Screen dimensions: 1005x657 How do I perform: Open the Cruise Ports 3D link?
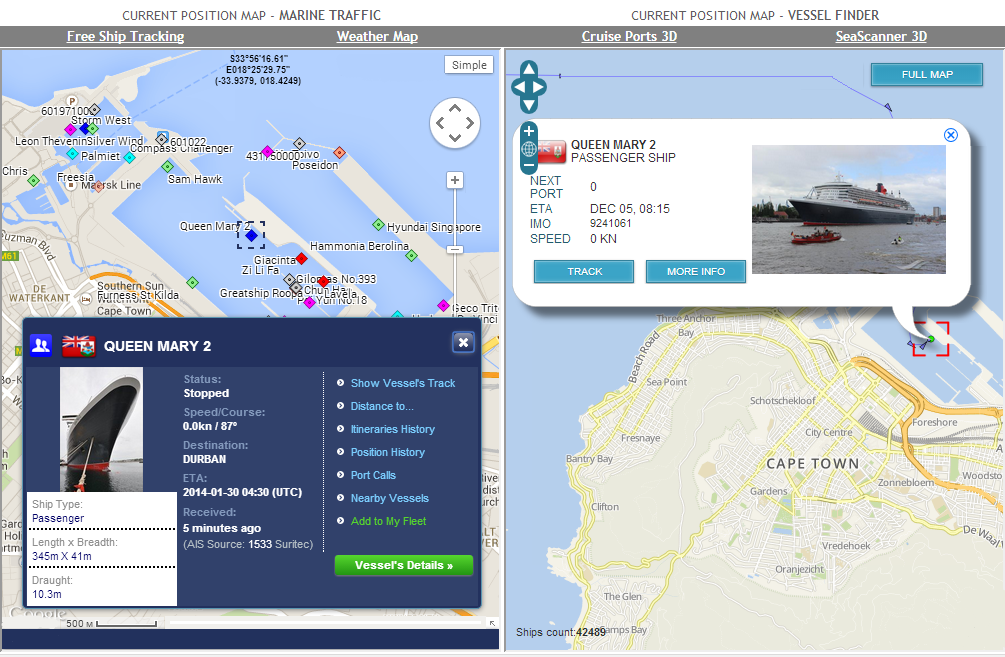click(x=629, y=37)
